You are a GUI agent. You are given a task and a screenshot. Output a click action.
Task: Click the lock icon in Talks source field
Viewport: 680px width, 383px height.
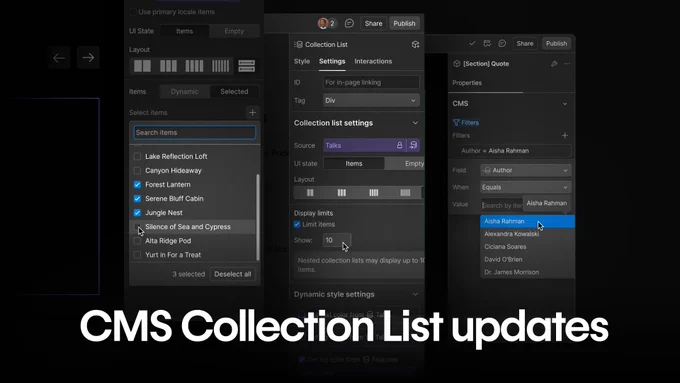399,145
